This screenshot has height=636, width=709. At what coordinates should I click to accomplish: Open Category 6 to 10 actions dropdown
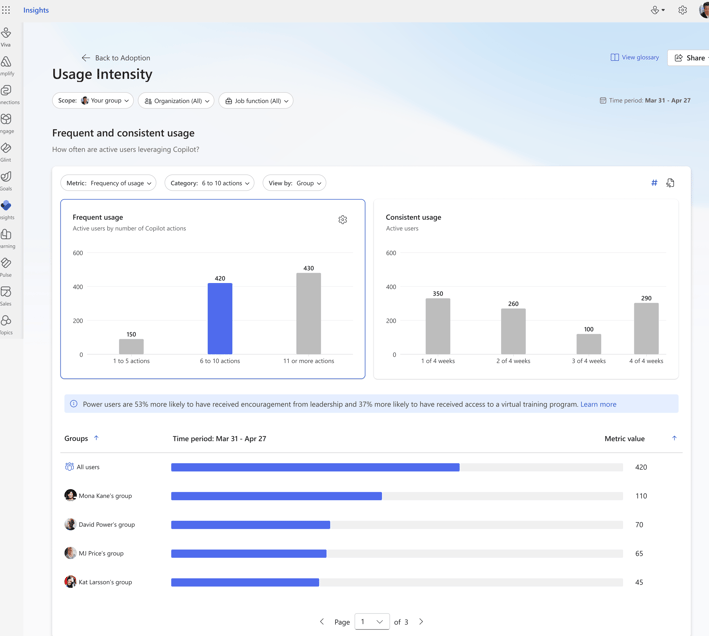coord(209,183)
